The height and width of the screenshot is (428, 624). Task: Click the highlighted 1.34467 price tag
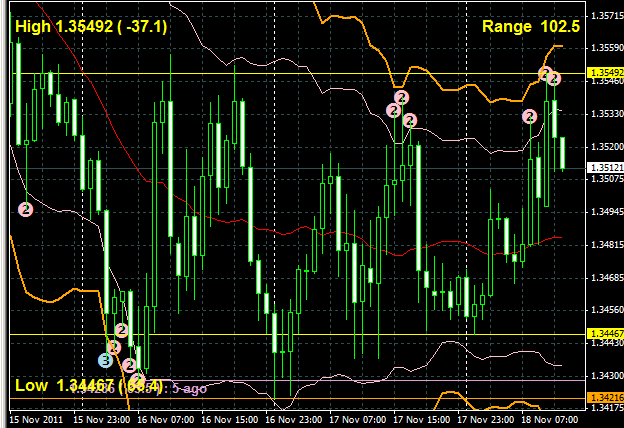603,333
